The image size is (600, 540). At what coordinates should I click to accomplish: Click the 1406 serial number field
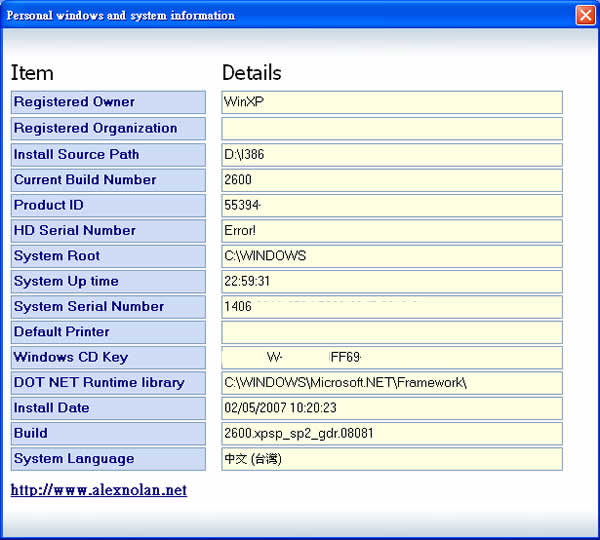tap(392, 307)
